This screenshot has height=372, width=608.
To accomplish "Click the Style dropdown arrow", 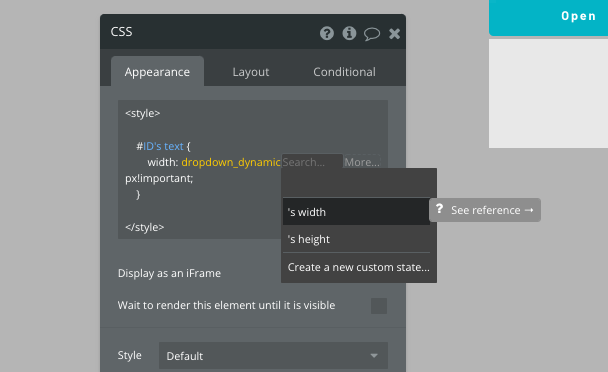I will [374, 356].
